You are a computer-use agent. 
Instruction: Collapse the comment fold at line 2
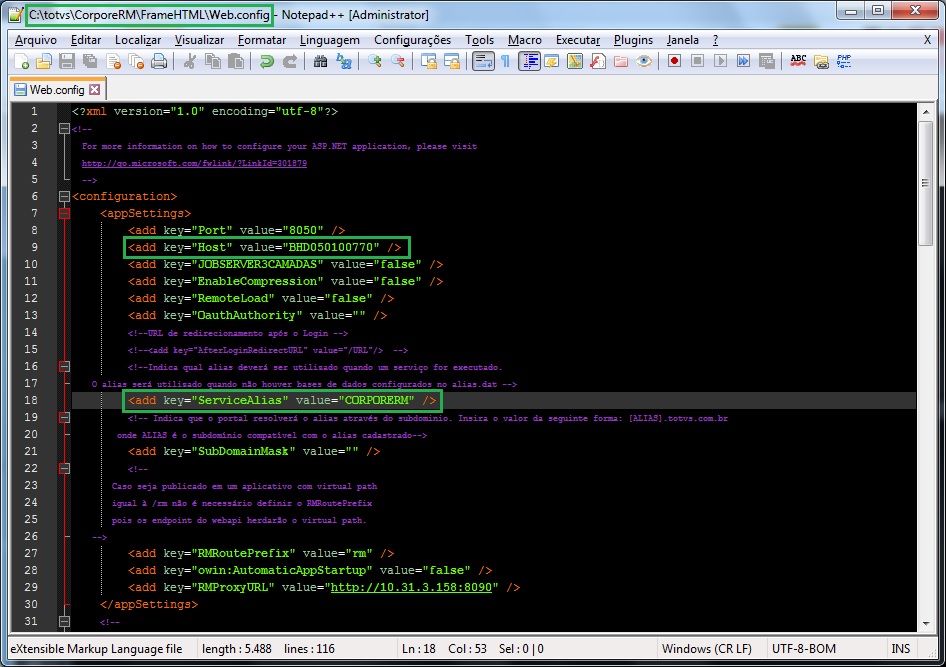tap(64, 128)
